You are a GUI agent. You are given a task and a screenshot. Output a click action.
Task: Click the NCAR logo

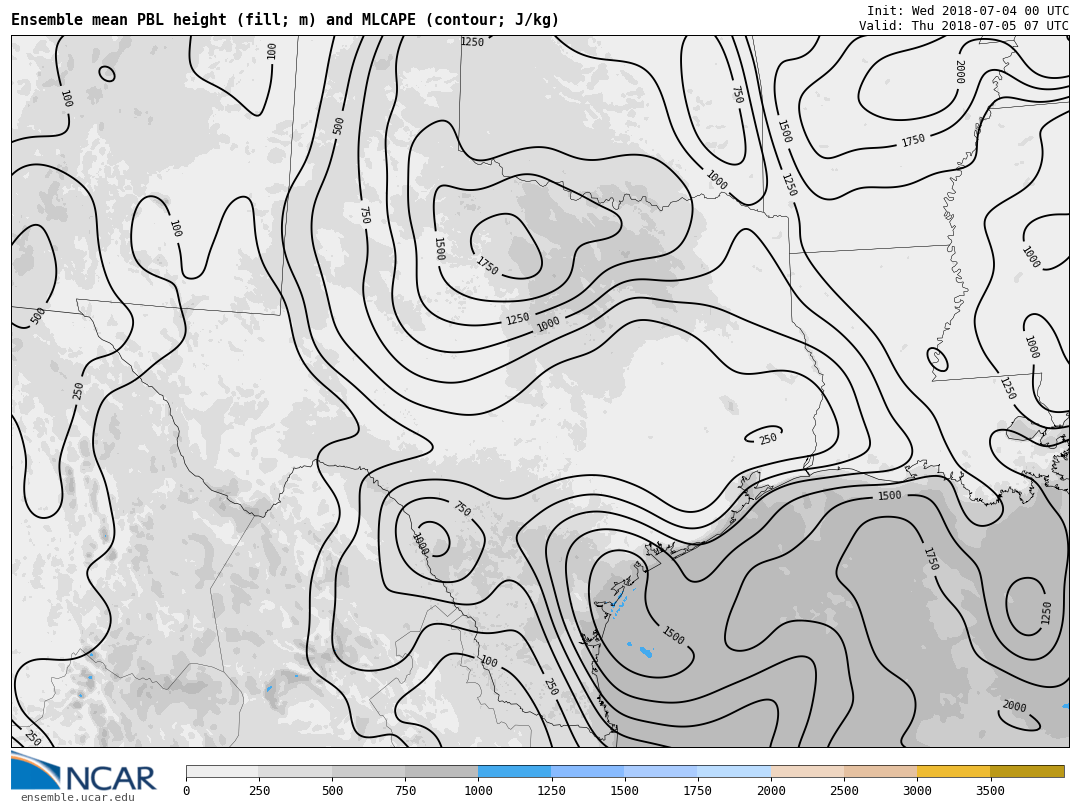pos(83,772)
